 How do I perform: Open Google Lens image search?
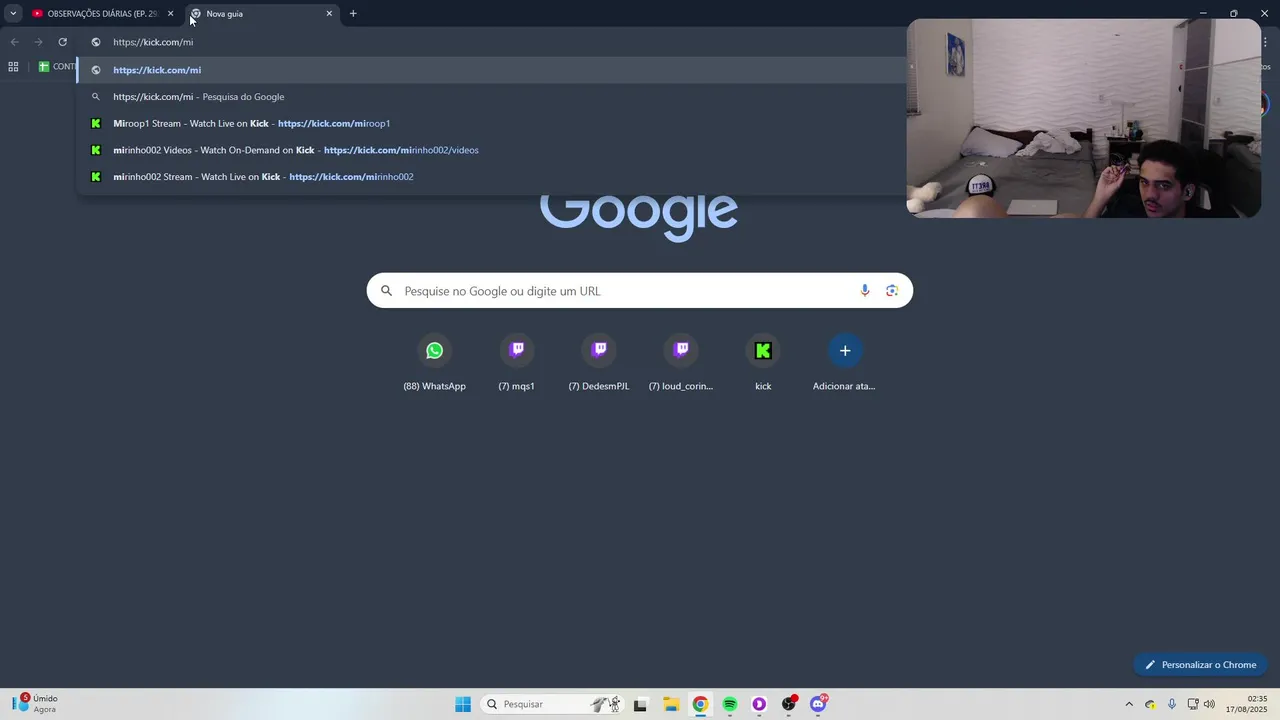pos(892,291)
